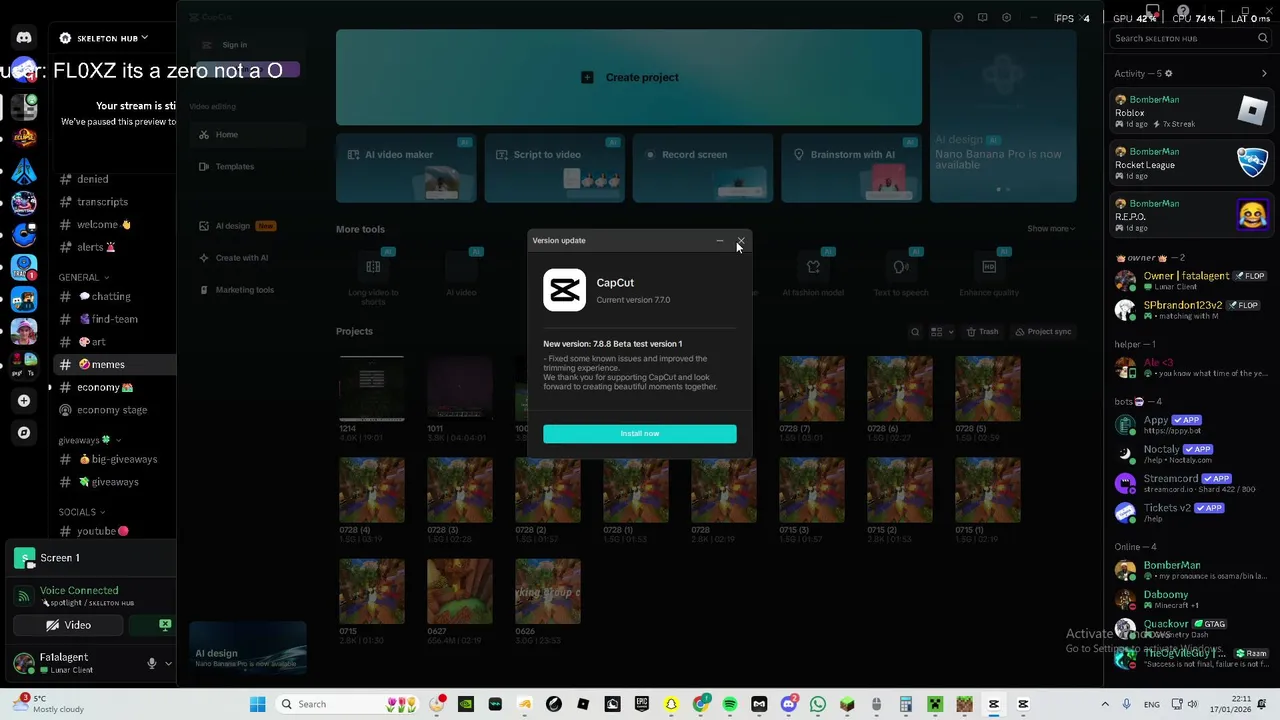Mute the microphone in Discord user panel
Screen dimensions: 1280x720
pyautogui.click(x=152, y=663)
